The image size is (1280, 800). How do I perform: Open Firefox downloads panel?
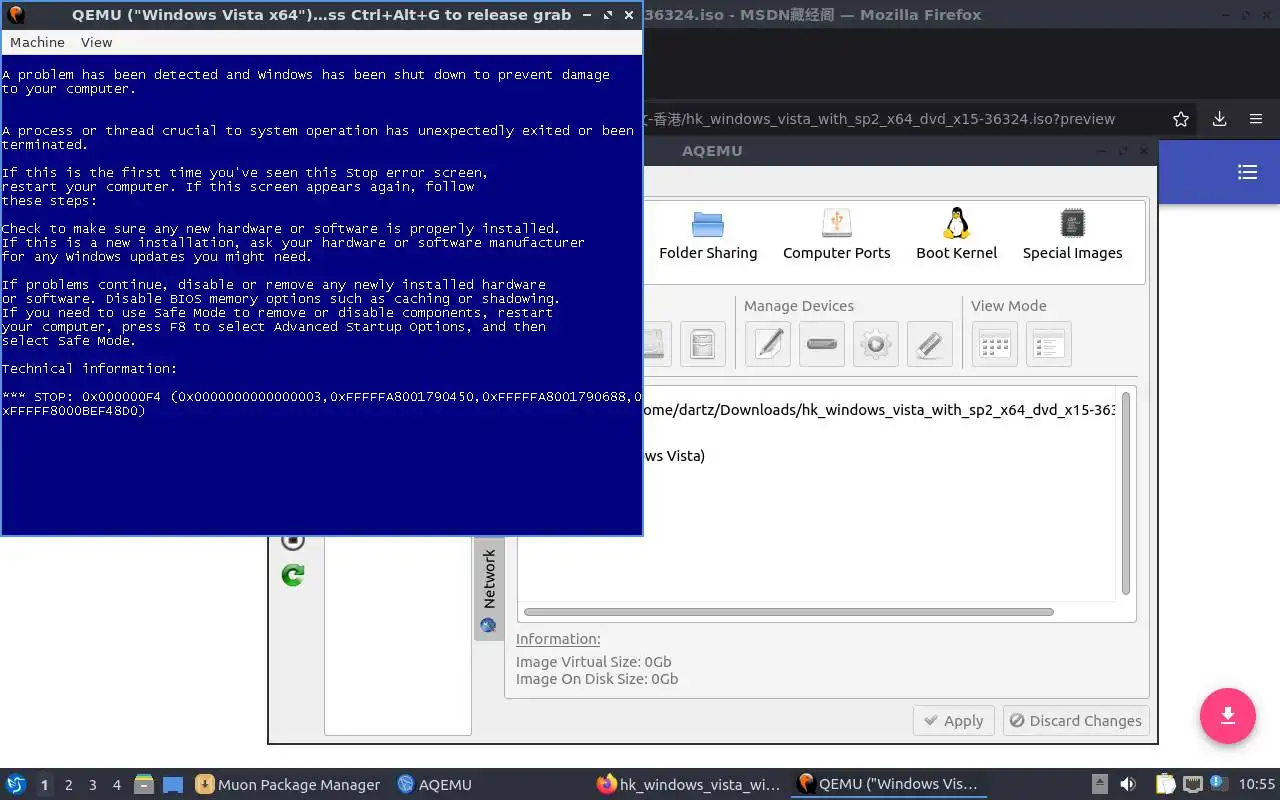[1219, 119]
